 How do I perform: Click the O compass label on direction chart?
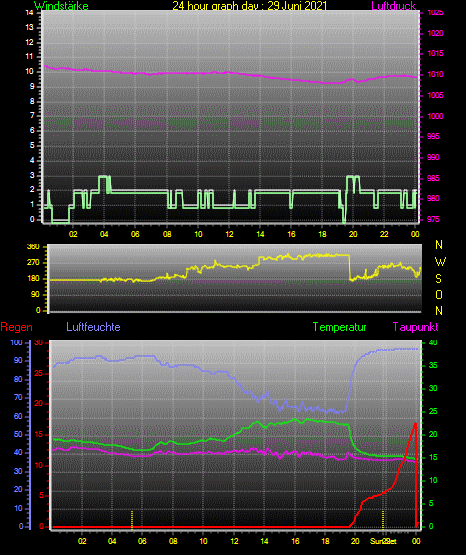click(x=439, y=295)
